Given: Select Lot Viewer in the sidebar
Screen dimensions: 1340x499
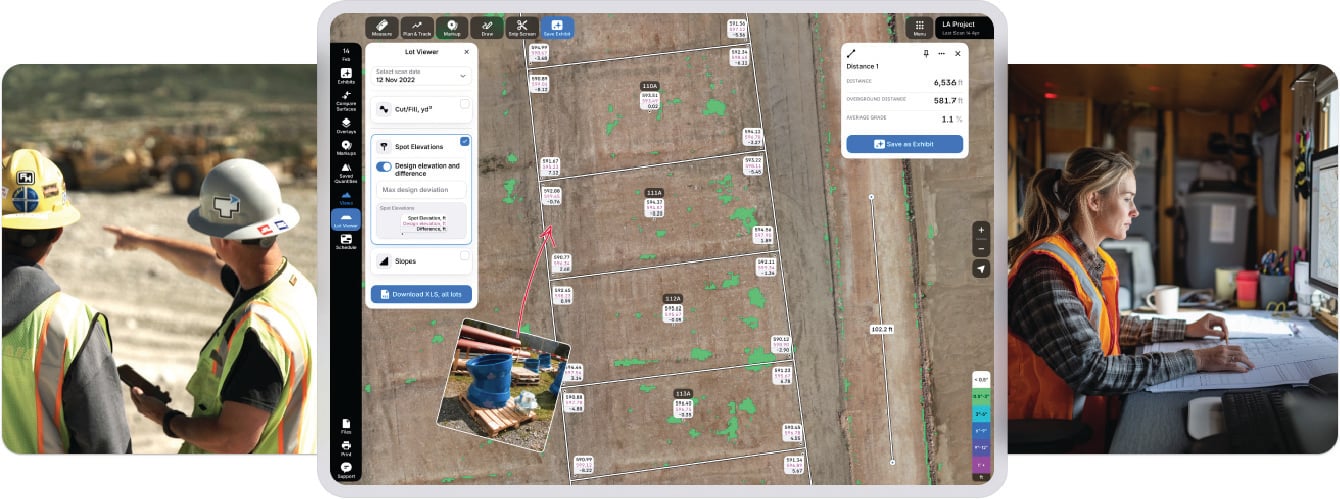Looking at the screenshot, I should [x=346, y=219].
